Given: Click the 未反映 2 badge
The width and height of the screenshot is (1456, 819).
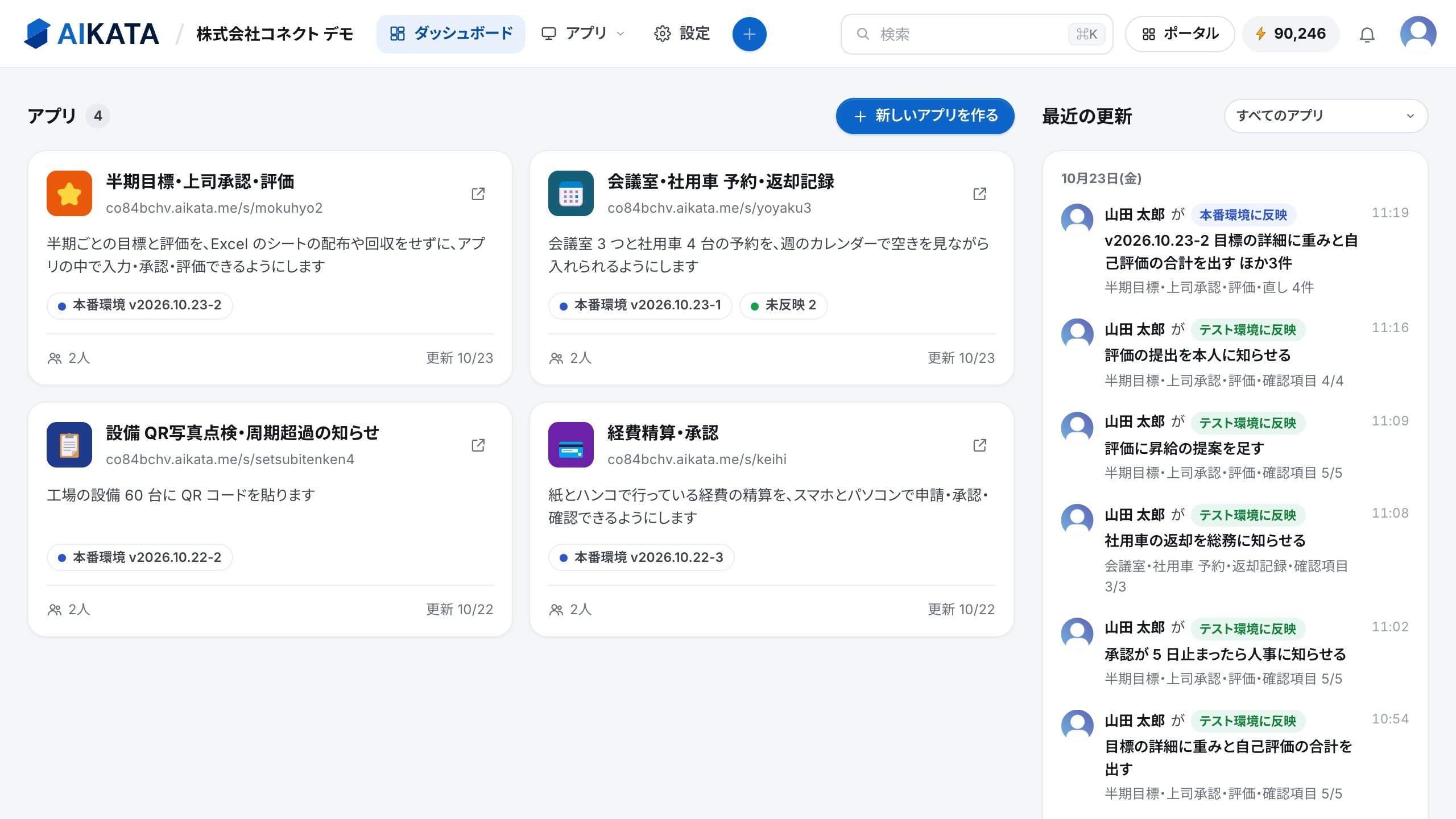Looking at the screenshot, I should click(x=783, y=305).
